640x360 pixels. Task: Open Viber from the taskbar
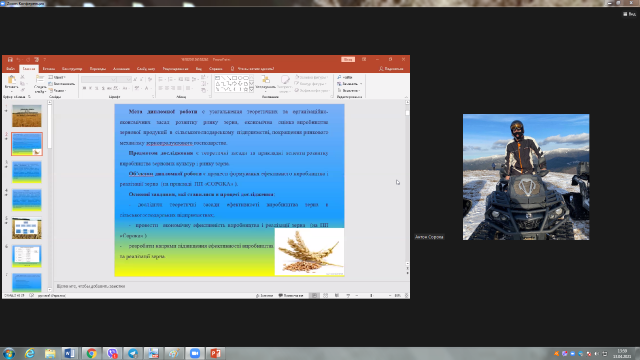pyautogui.click(x=112, y=353)
